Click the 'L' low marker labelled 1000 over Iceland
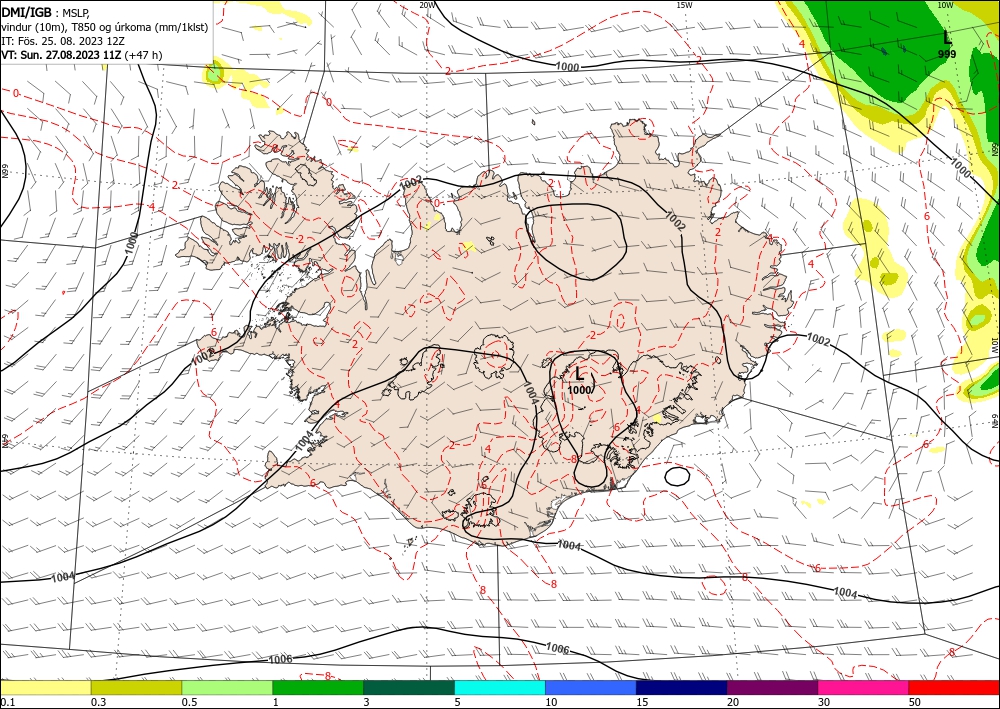Screen dimensions: 1000x709 click(579, 380)
